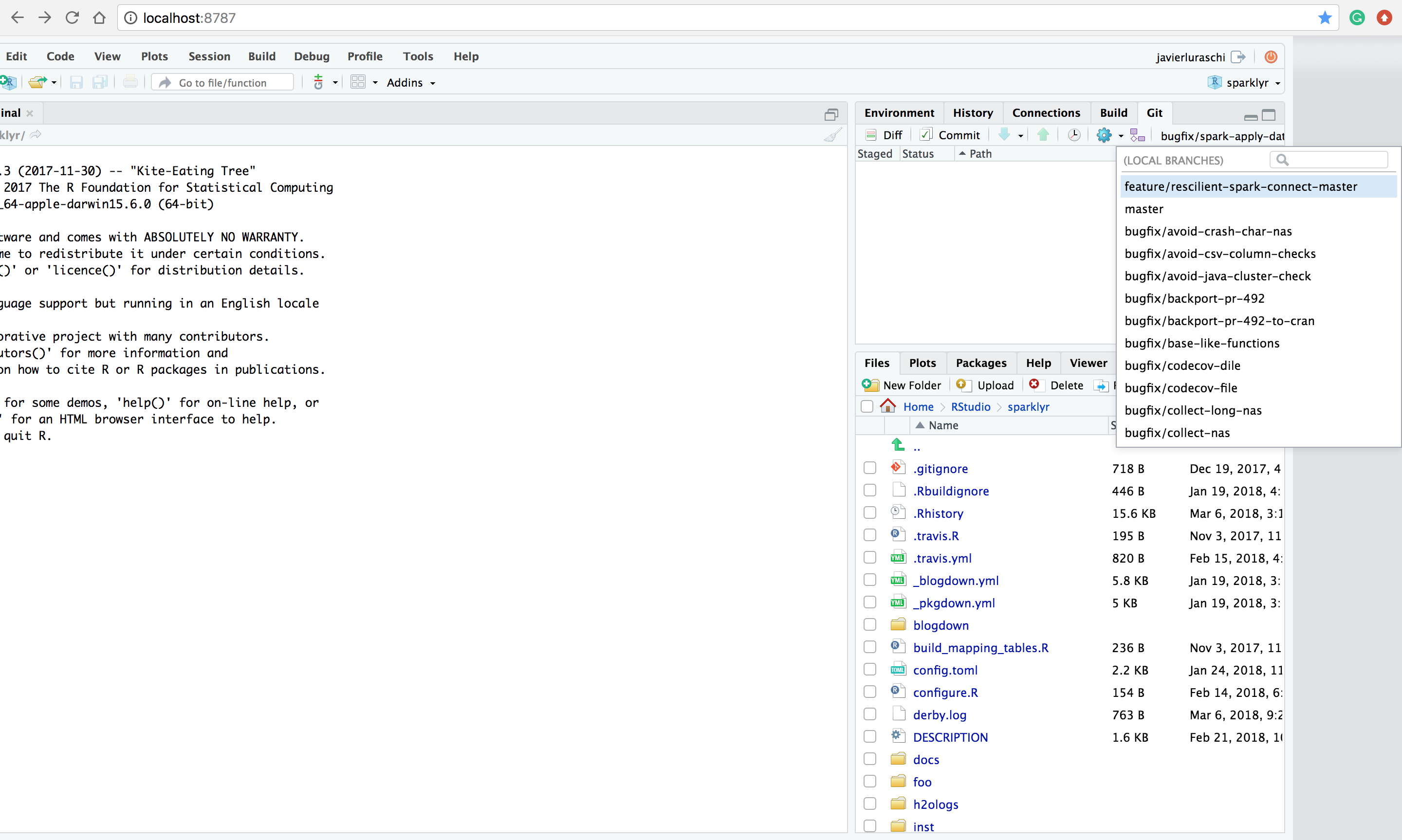Sort files by the Name column header
The height and width of the screenshot is (840, 1402).
click(943, 425)
